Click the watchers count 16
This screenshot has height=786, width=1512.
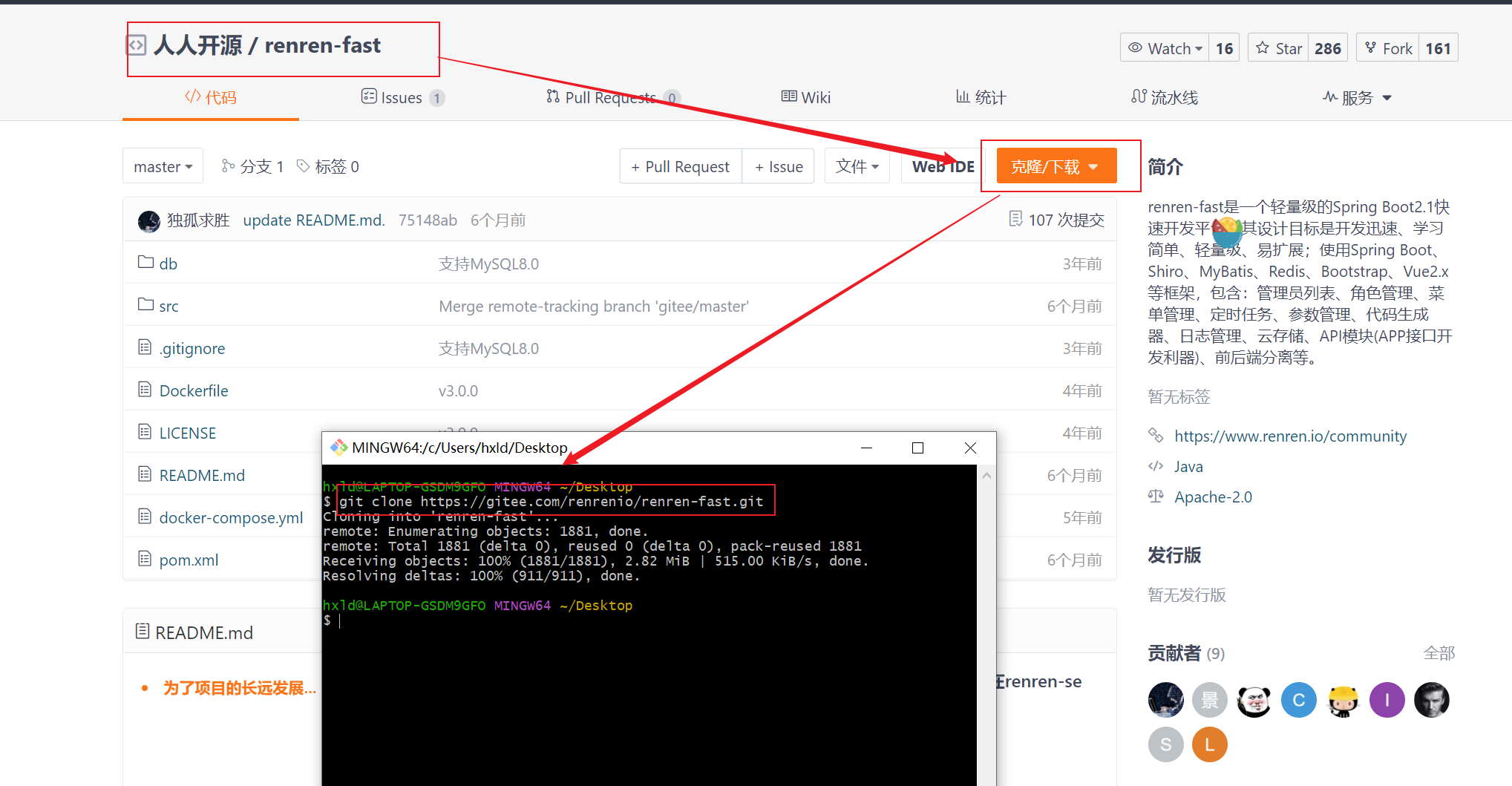click(1224, 48)
